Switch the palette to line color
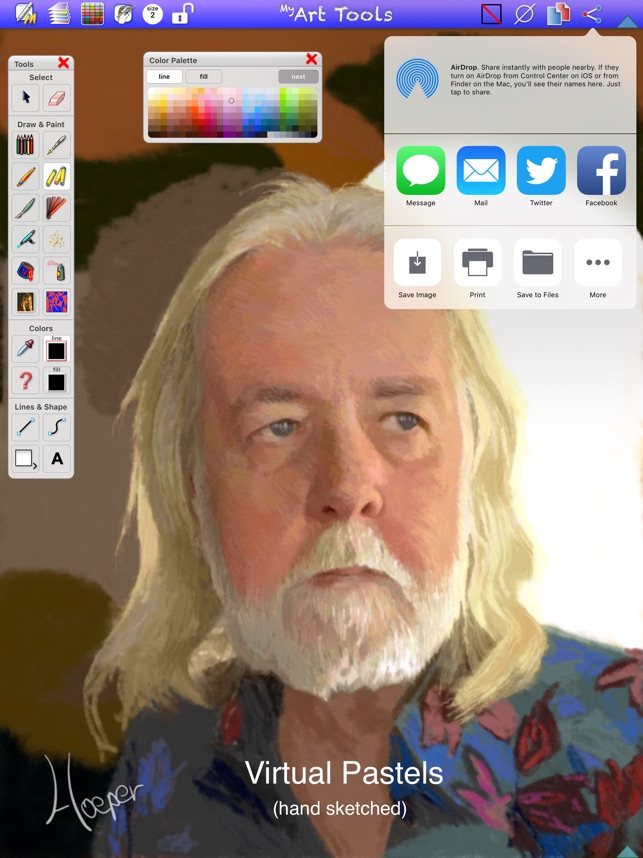Screen dimensions: 643x858 pos(164,76)
